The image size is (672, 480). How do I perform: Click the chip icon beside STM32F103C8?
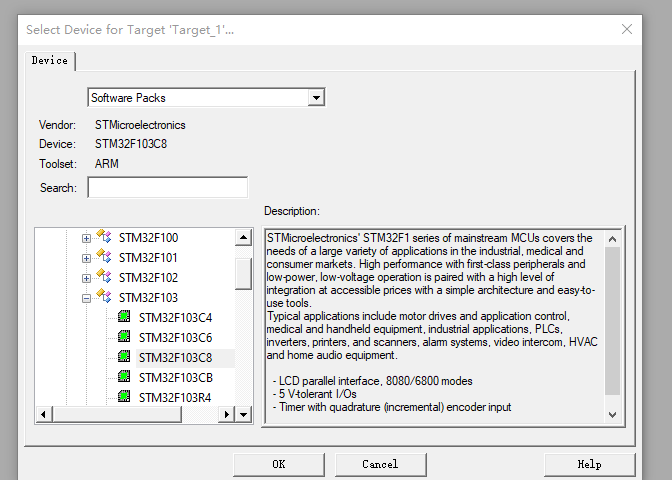124,357
